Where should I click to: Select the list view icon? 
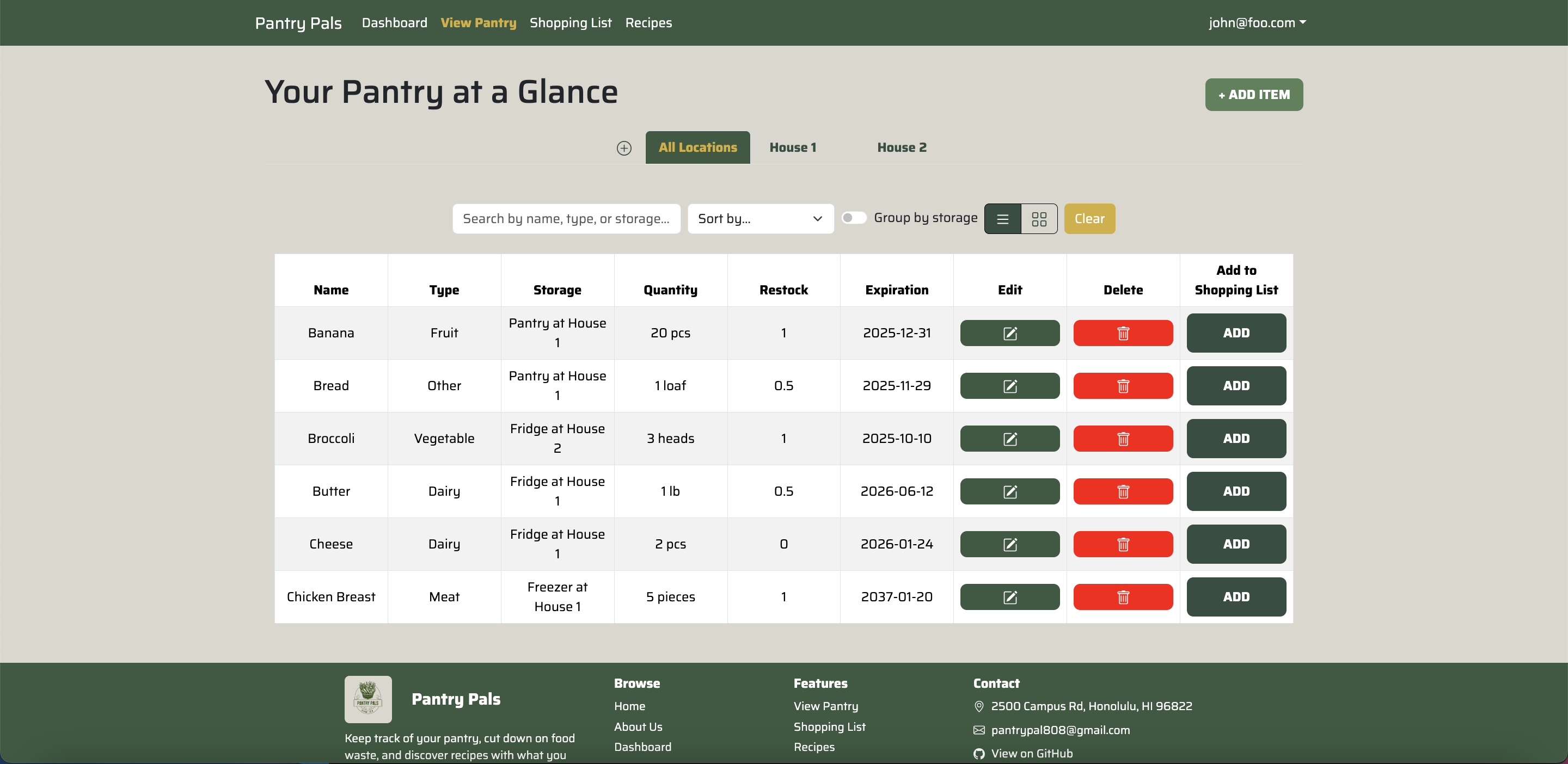(x=1002, y=219)
